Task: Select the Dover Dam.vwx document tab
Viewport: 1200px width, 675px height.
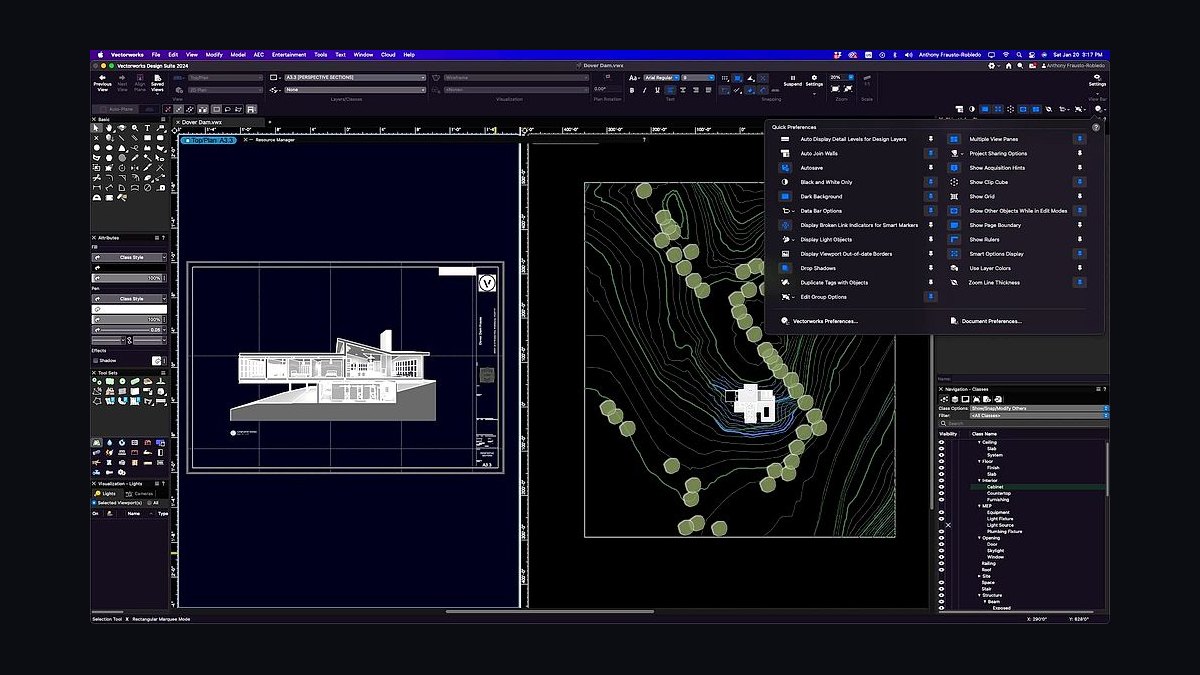Action: tap(220, 122)
